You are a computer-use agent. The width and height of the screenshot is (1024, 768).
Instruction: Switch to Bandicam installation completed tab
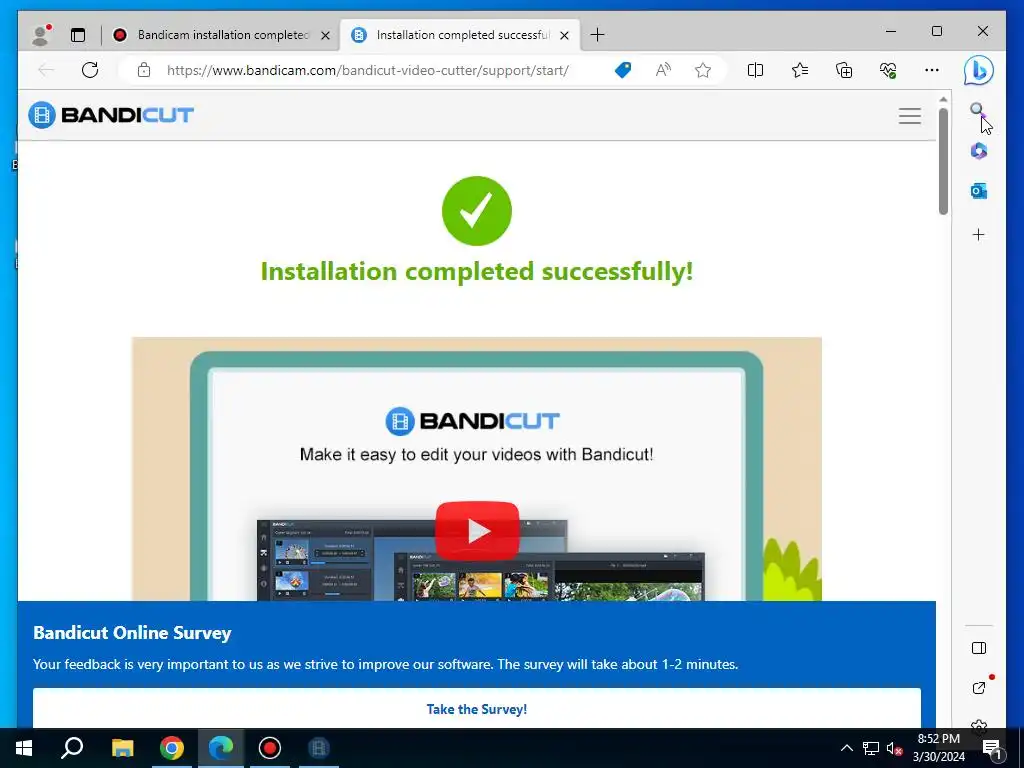(222, 35)
